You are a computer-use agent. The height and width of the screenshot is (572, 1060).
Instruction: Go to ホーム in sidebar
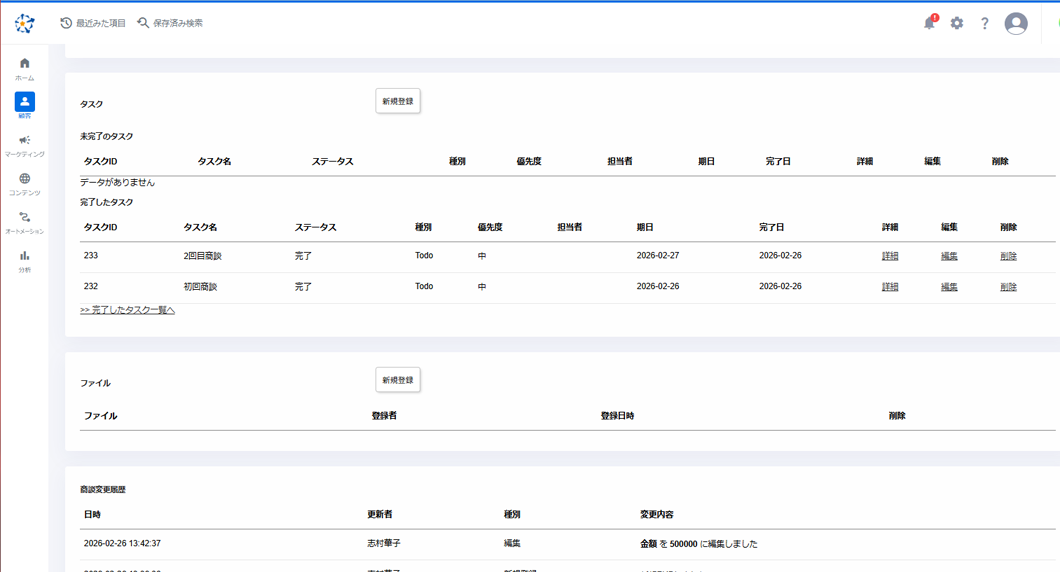point(24,69)
